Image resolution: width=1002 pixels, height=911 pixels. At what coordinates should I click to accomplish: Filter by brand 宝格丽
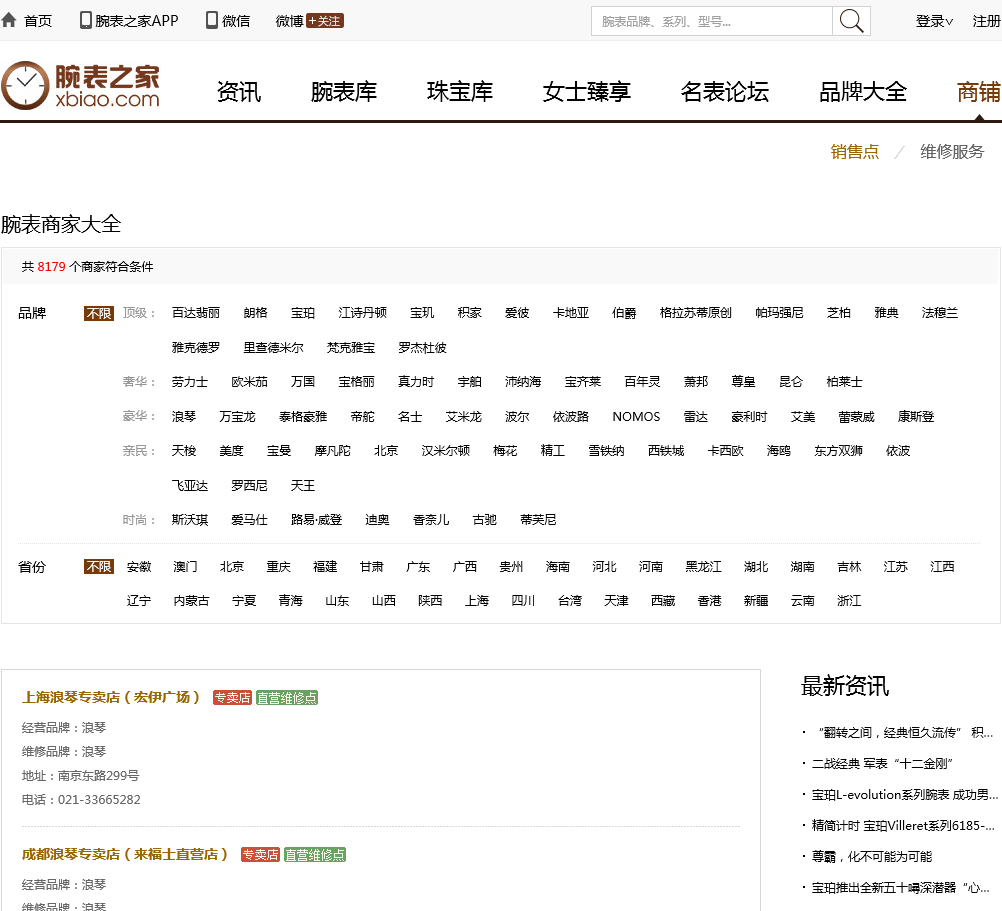pyautogui.click(x=357, y=382)
